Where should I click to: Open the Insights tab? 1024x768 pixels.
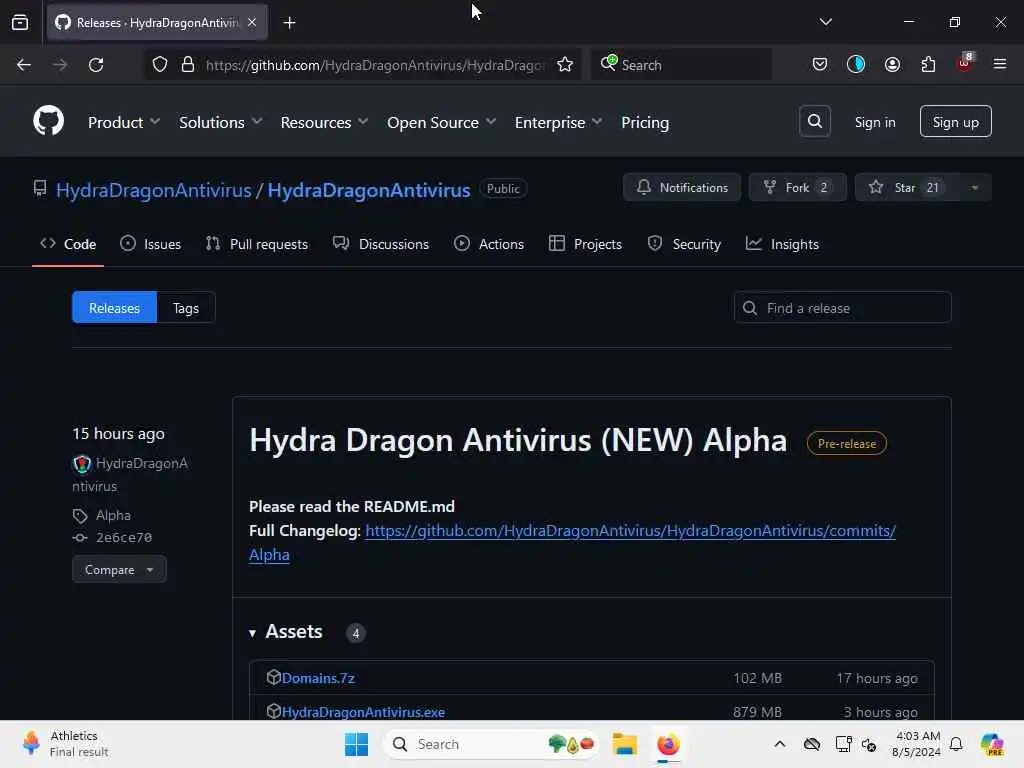[782, 244]
